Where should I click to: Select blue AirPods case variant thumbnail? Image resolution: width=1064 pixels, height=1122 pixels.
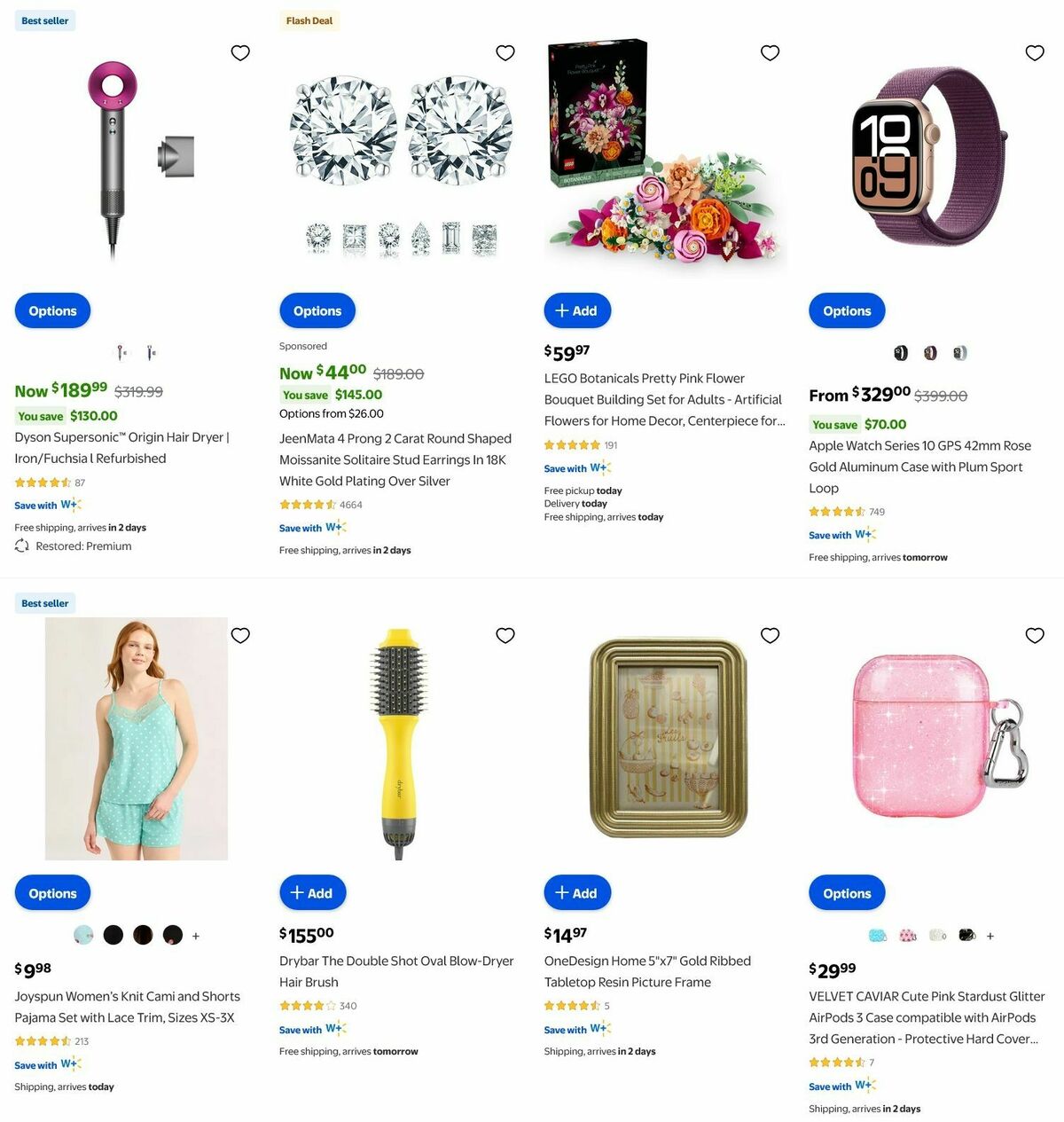click(x=878, y=935)
